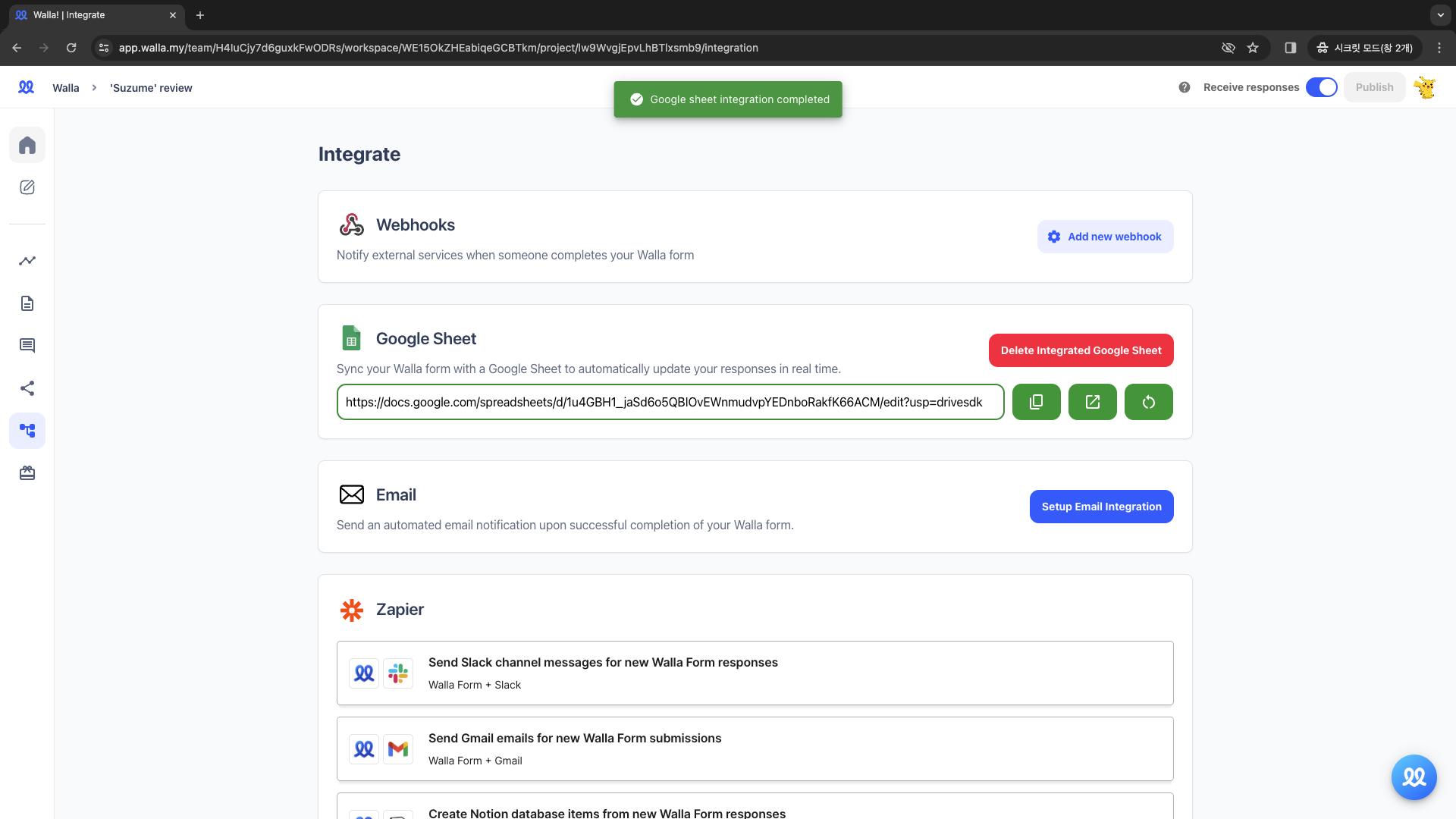Click the incognito mode indicator

pos(1365,48)
